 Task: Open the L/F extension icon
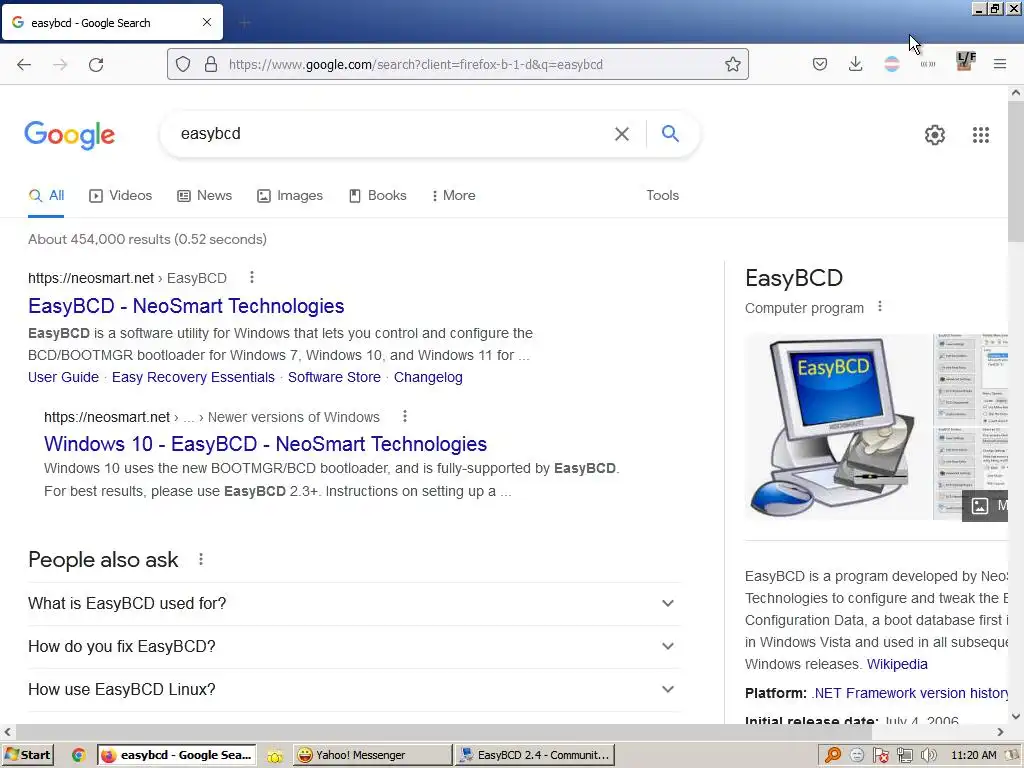click(x=965, y=61)
